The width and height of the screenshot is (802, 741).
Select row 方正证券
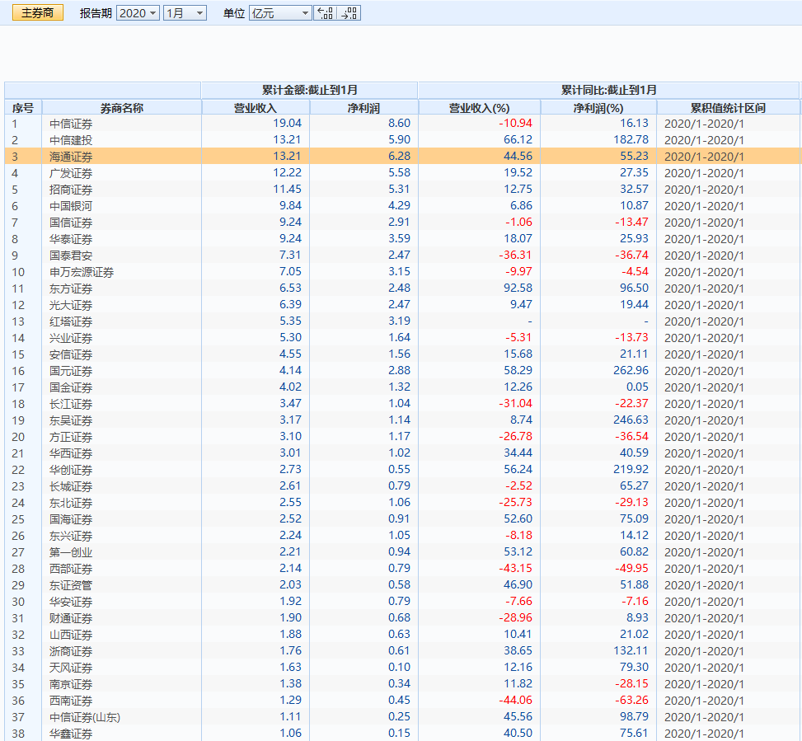pyautogui.click(x=402, y=437)
